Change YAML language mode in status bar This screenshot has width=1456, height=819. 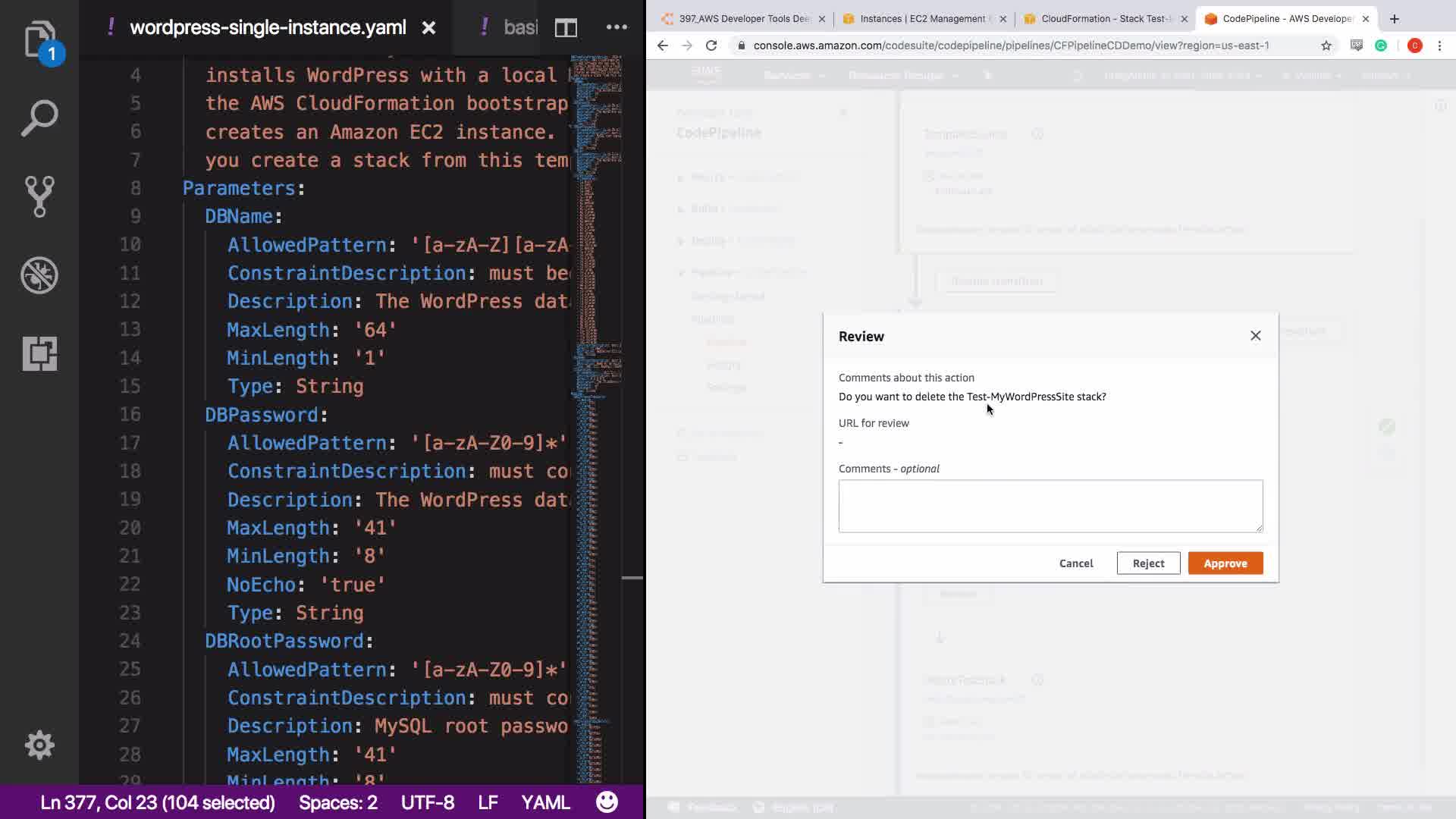(544, 802)
